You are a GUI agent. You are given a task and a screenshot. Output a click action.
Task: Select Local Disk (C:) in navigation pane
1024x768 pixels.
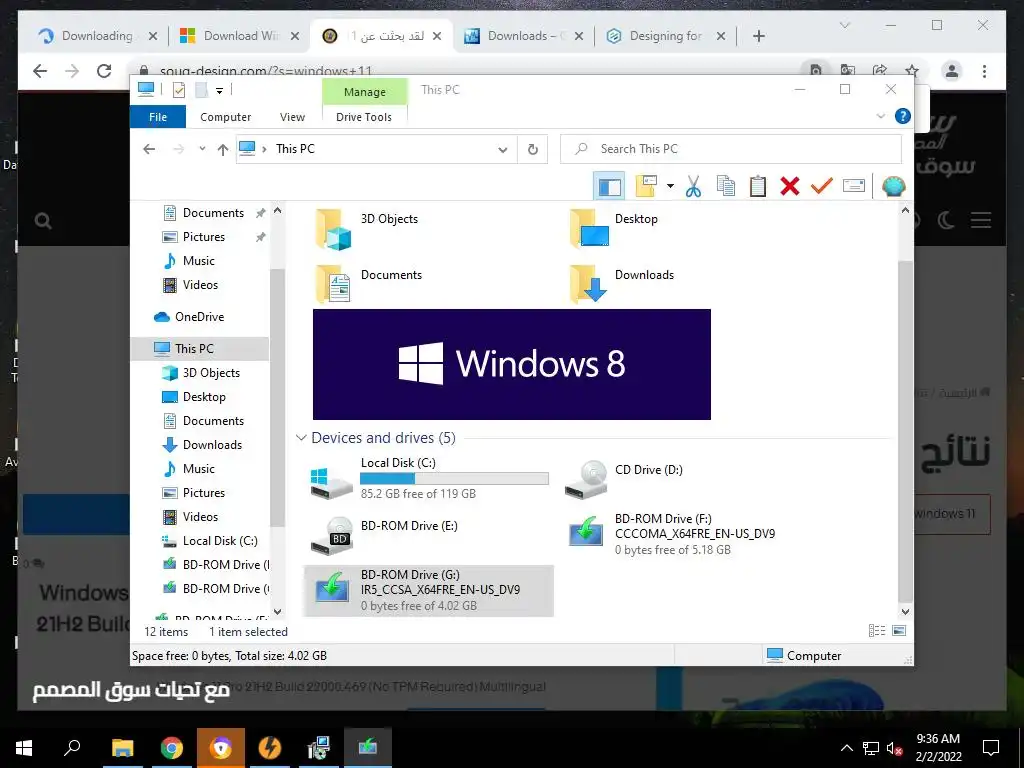point(219,541)
